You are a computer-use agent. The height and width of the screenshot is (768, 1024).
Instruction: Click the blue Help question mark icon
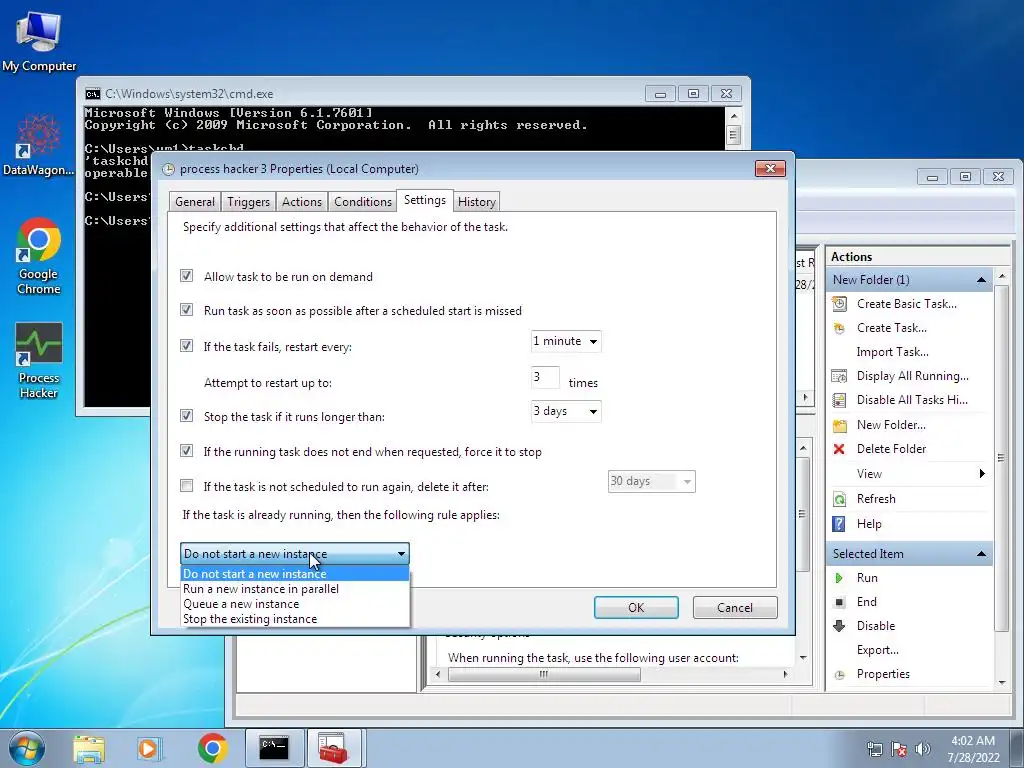coord(839,524)
